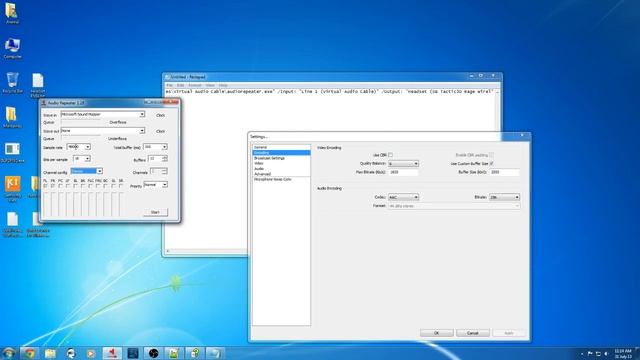640x360 pixels.
Task: Tick the SL channel checkbox in Audio Repeater
Action: coord(113,186)
